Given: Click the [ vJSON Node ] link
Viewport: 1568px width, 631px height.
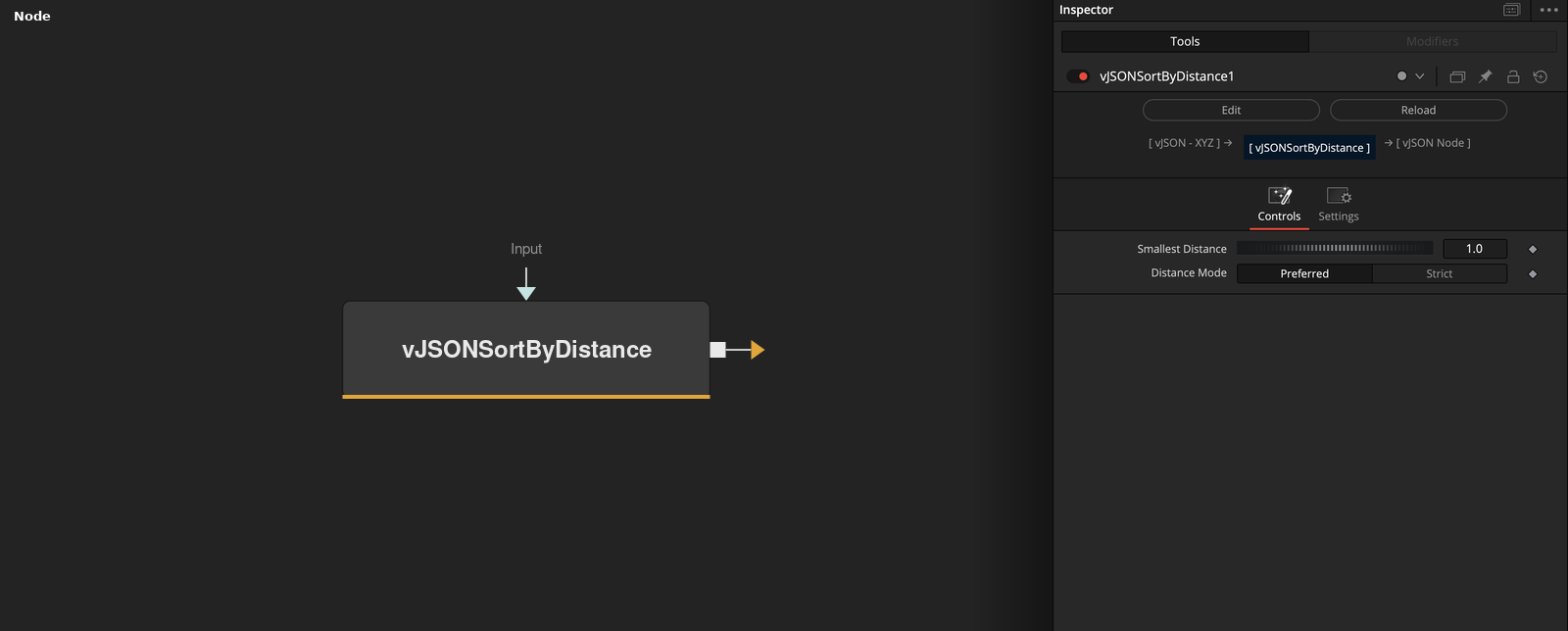Looking at the screenshot, I should [x=1428, y=143].
